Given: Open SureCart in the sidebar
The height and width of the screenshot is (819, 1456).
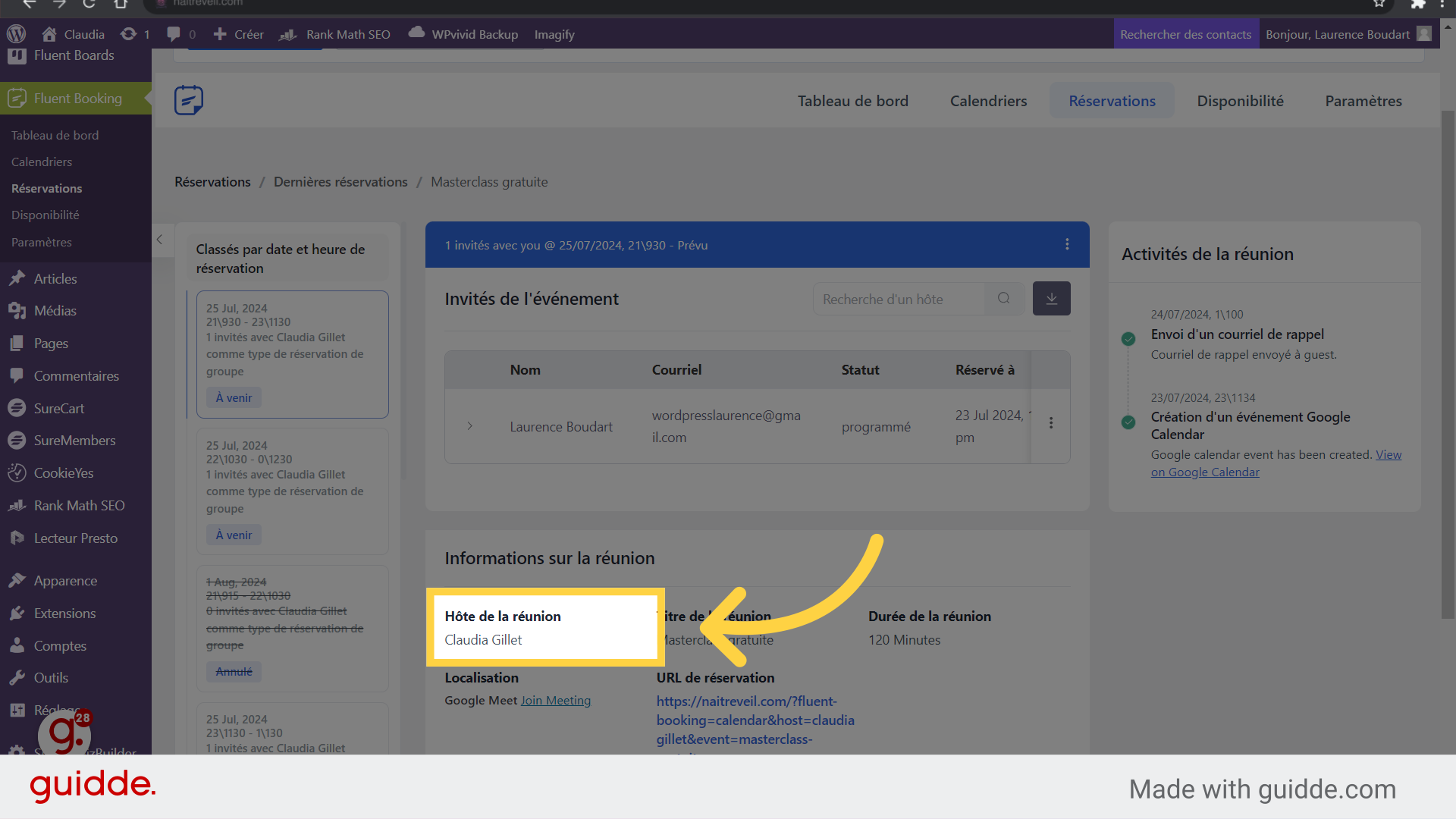Looking at the screenshot, I should click(x=59, y=408).
